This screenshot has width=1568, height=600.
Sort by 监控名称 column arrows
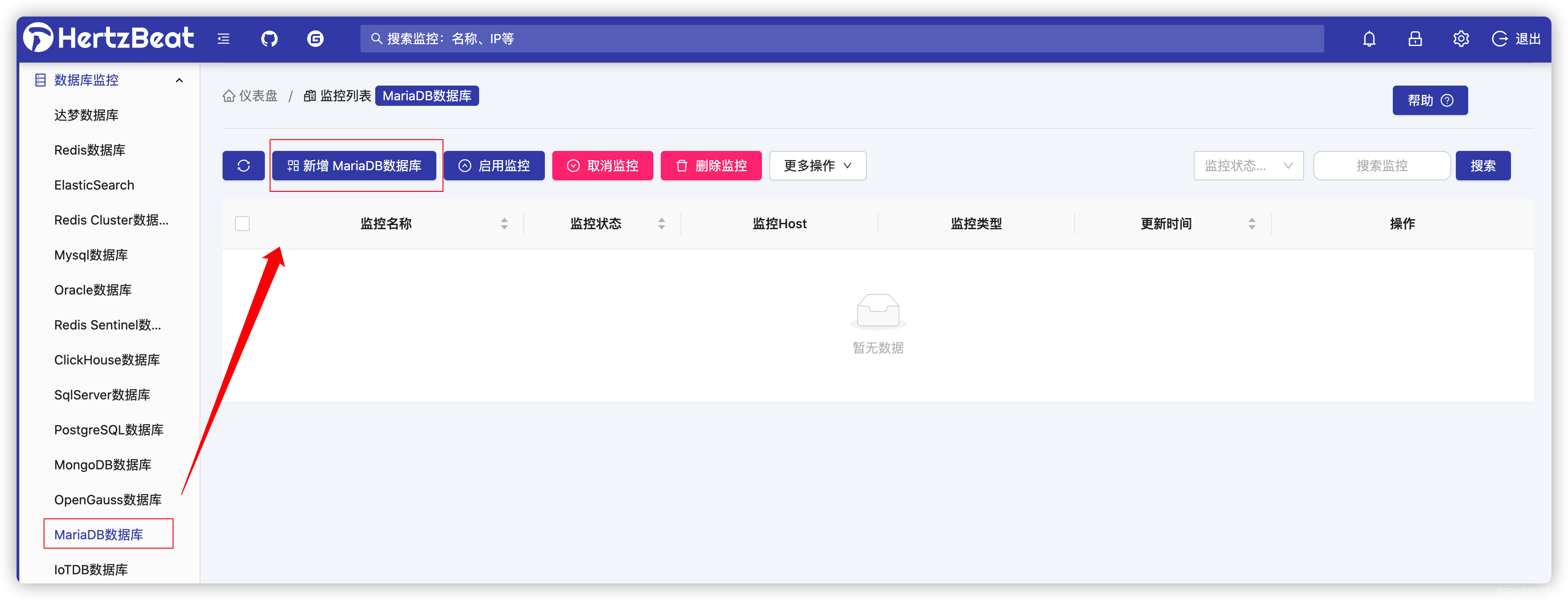(504, 224)
